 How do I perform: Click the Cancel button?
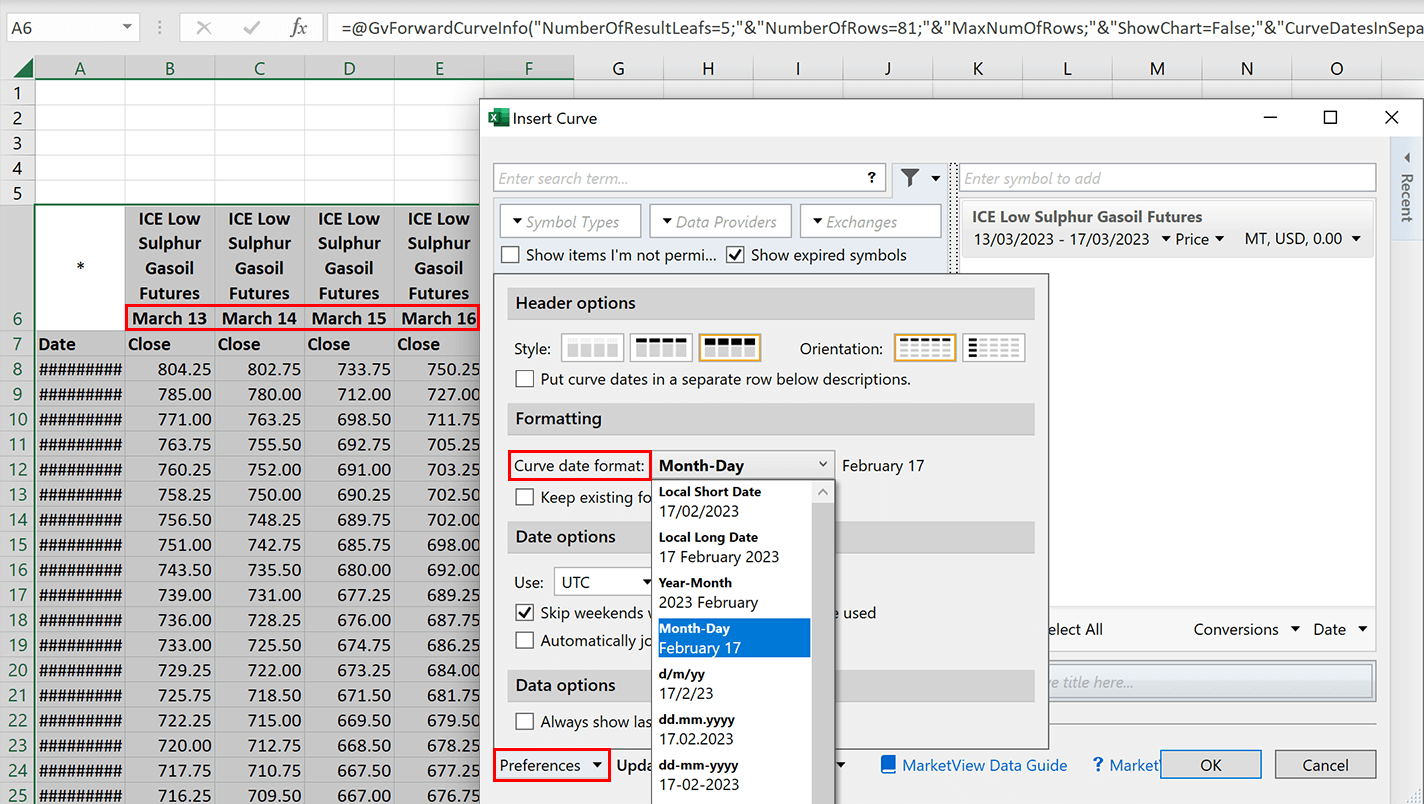point(1325,765)
